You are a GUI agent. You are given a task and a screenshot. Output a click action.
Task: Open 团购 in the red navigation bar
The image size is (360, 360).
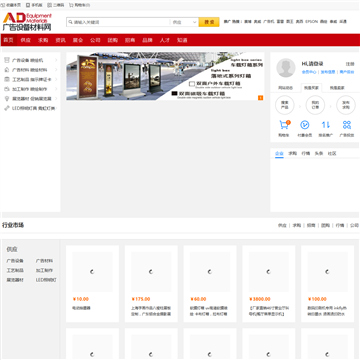tap(113, 40)
